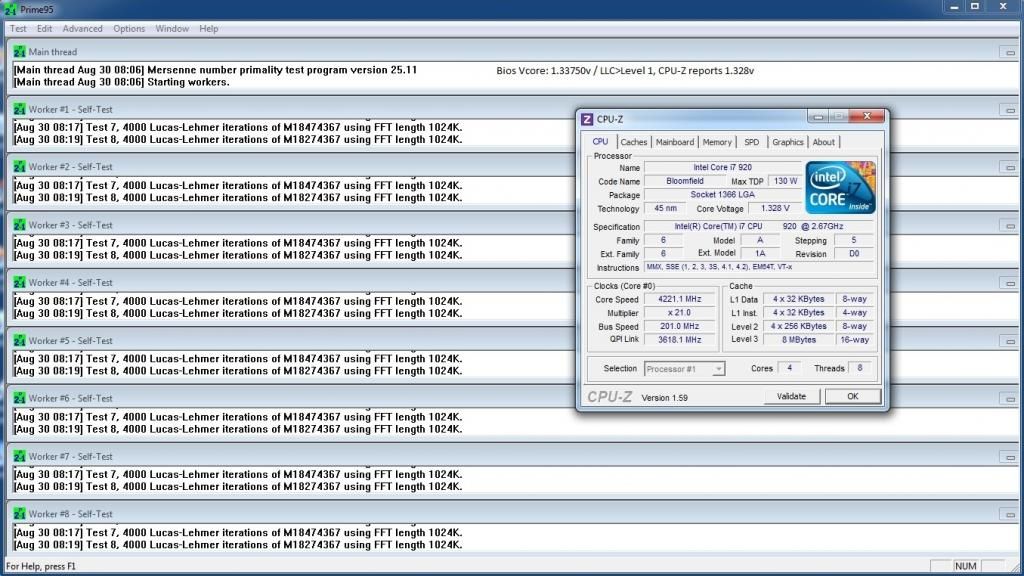Click the OK button in CPU-Z
This screenshot has height=576, width=1024.
coord(852,396)
